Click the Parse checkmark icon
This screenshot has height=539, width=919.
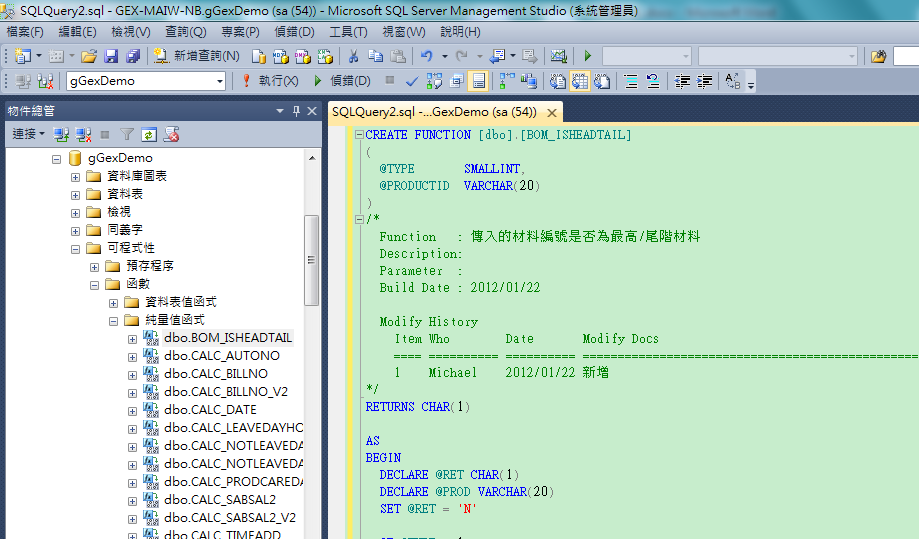pos(412,81)
